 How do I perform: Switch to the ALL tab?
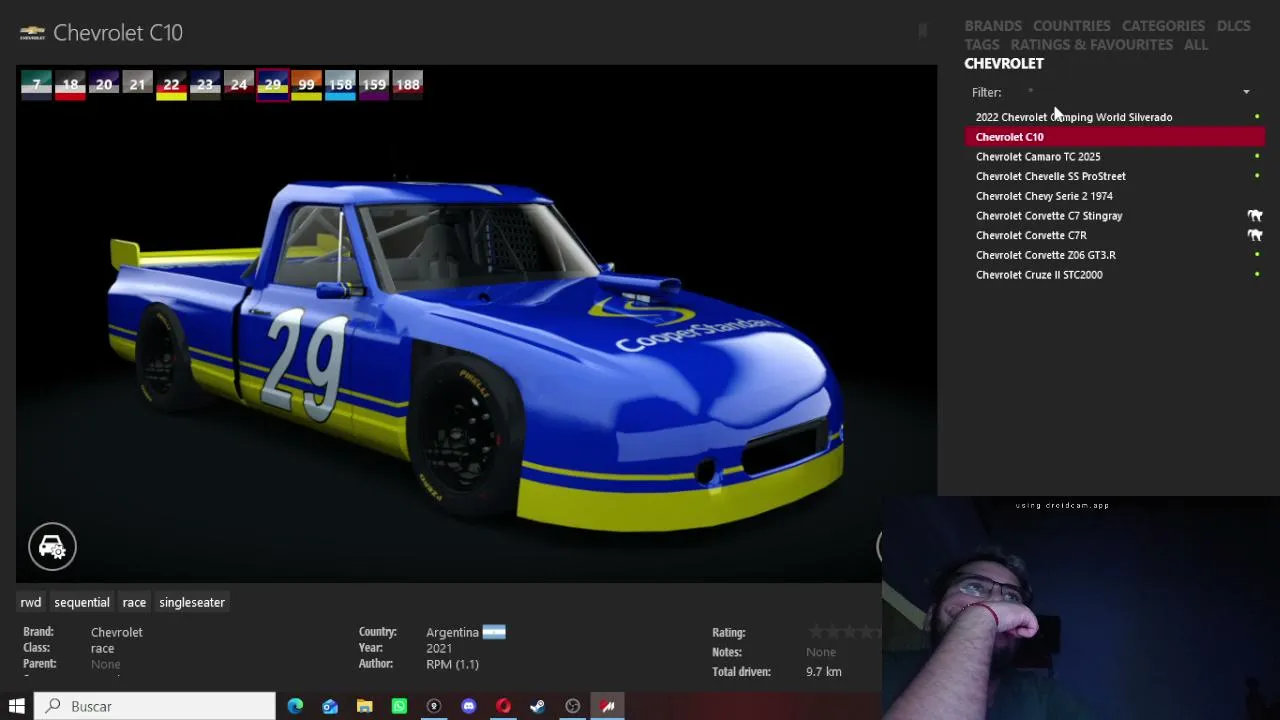(1196, 45)
